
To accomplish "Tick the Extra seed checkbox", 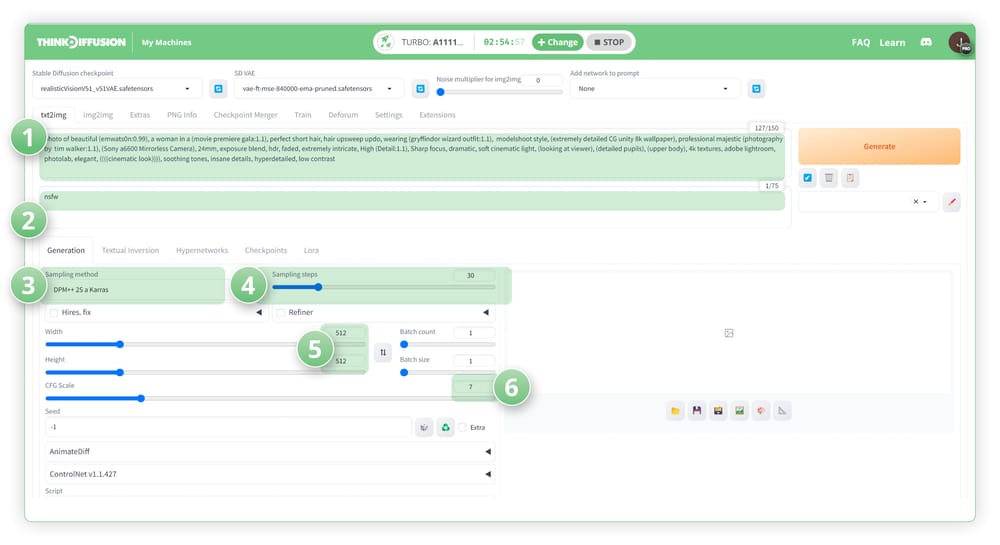I will pyautogui.click(x=463, y=427).
